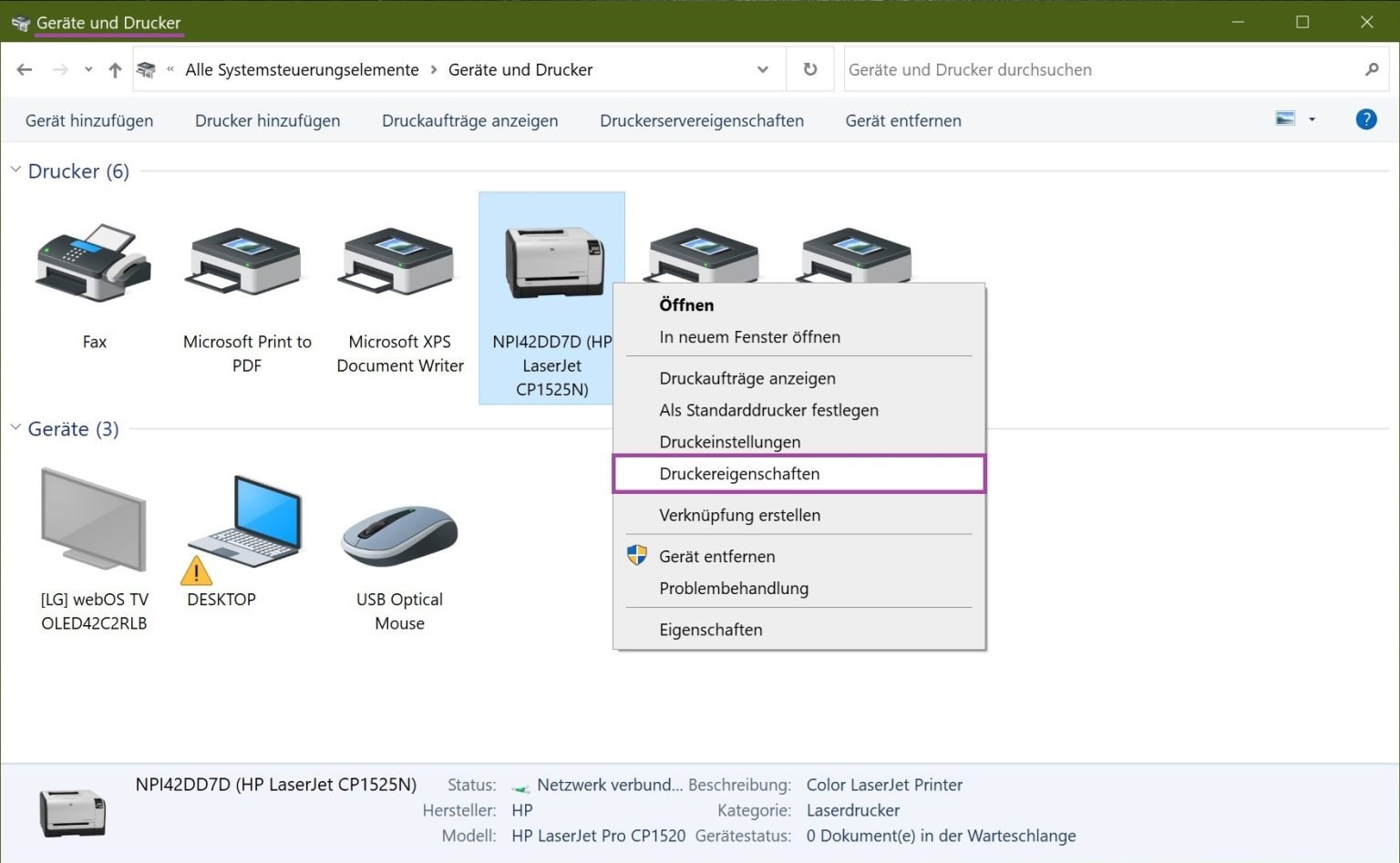Click the Geräte und Drucker search field
The image size is (1400, 863).
(1048, 69)
